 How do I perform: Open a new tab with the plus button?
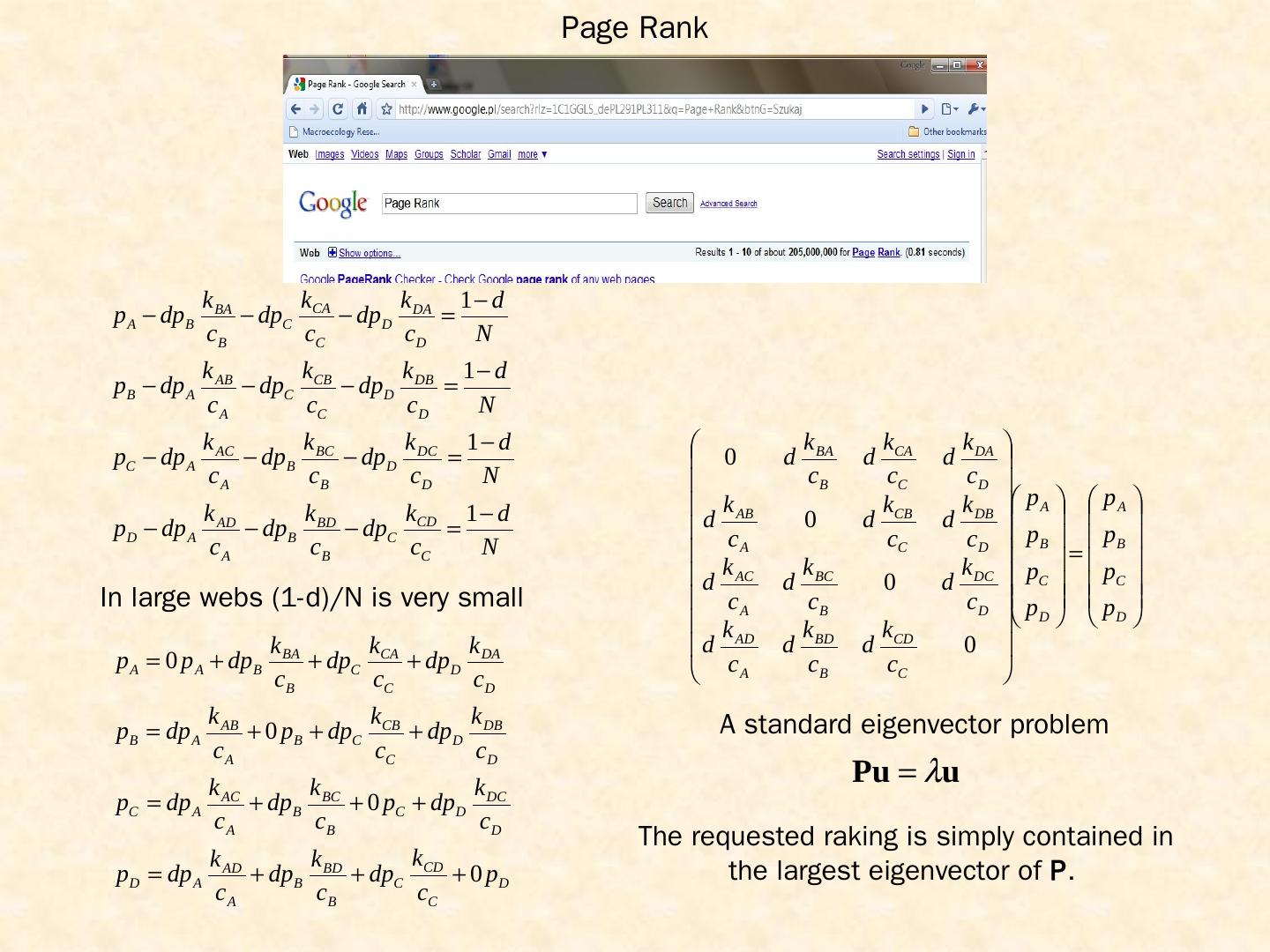click(x=434, y=85)
